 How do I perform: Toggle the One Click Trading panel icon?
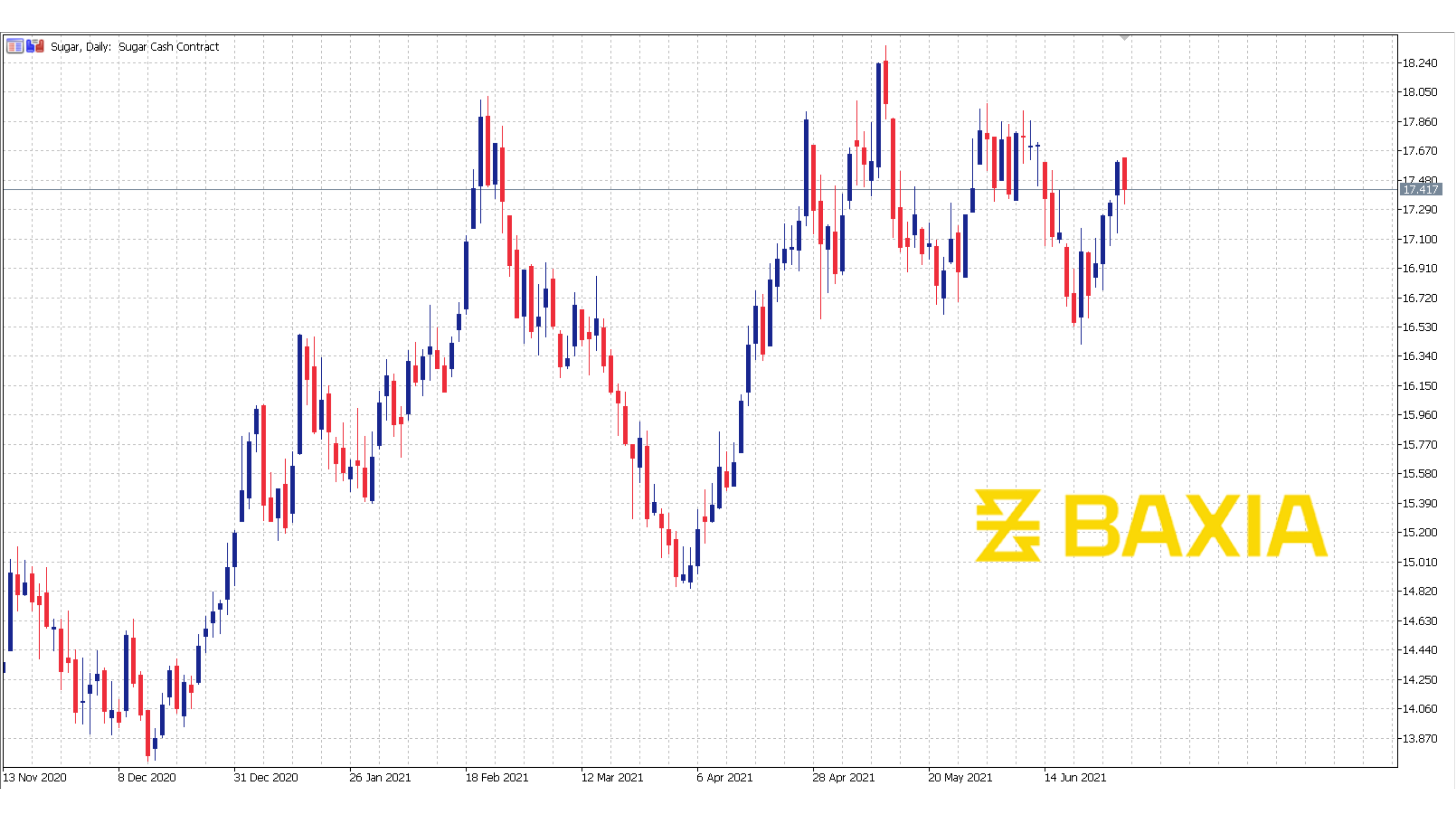35,46
